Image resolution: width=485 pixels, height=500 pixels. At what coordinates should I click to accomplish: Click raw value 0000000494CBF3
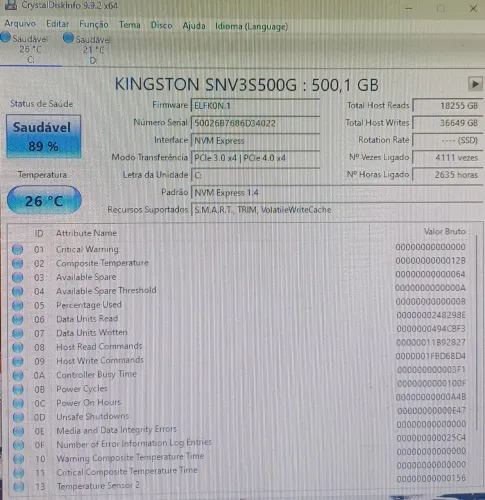click(431, 329)
